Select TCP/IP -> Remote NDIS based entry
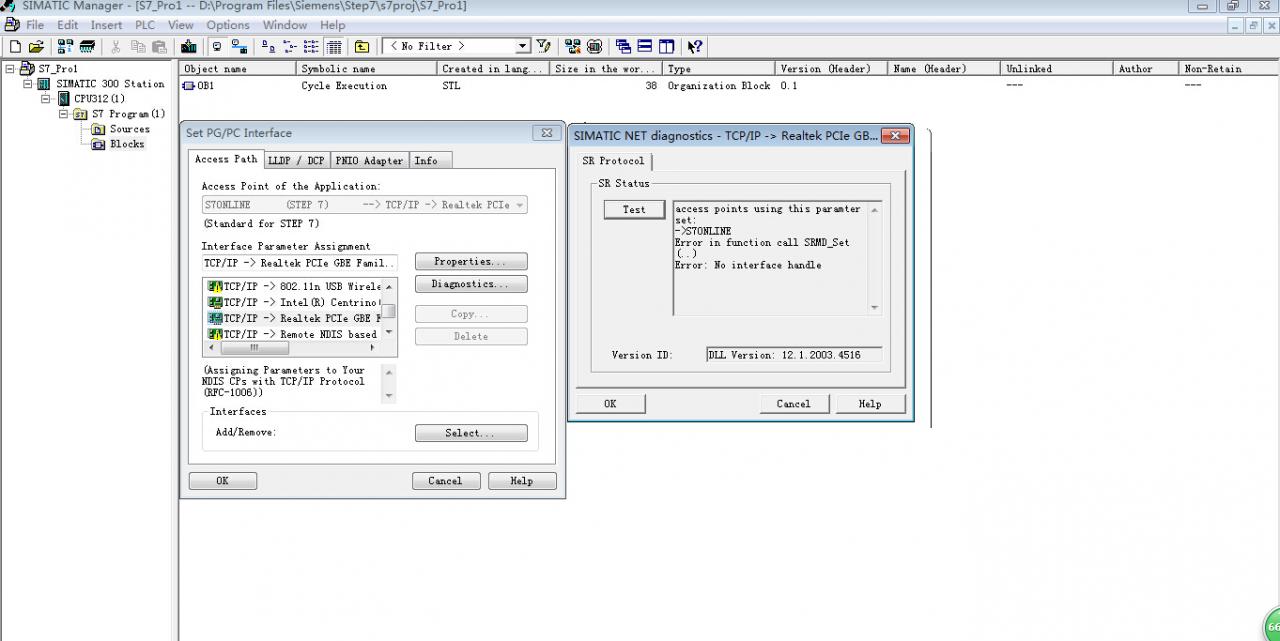 coord(294,334)
